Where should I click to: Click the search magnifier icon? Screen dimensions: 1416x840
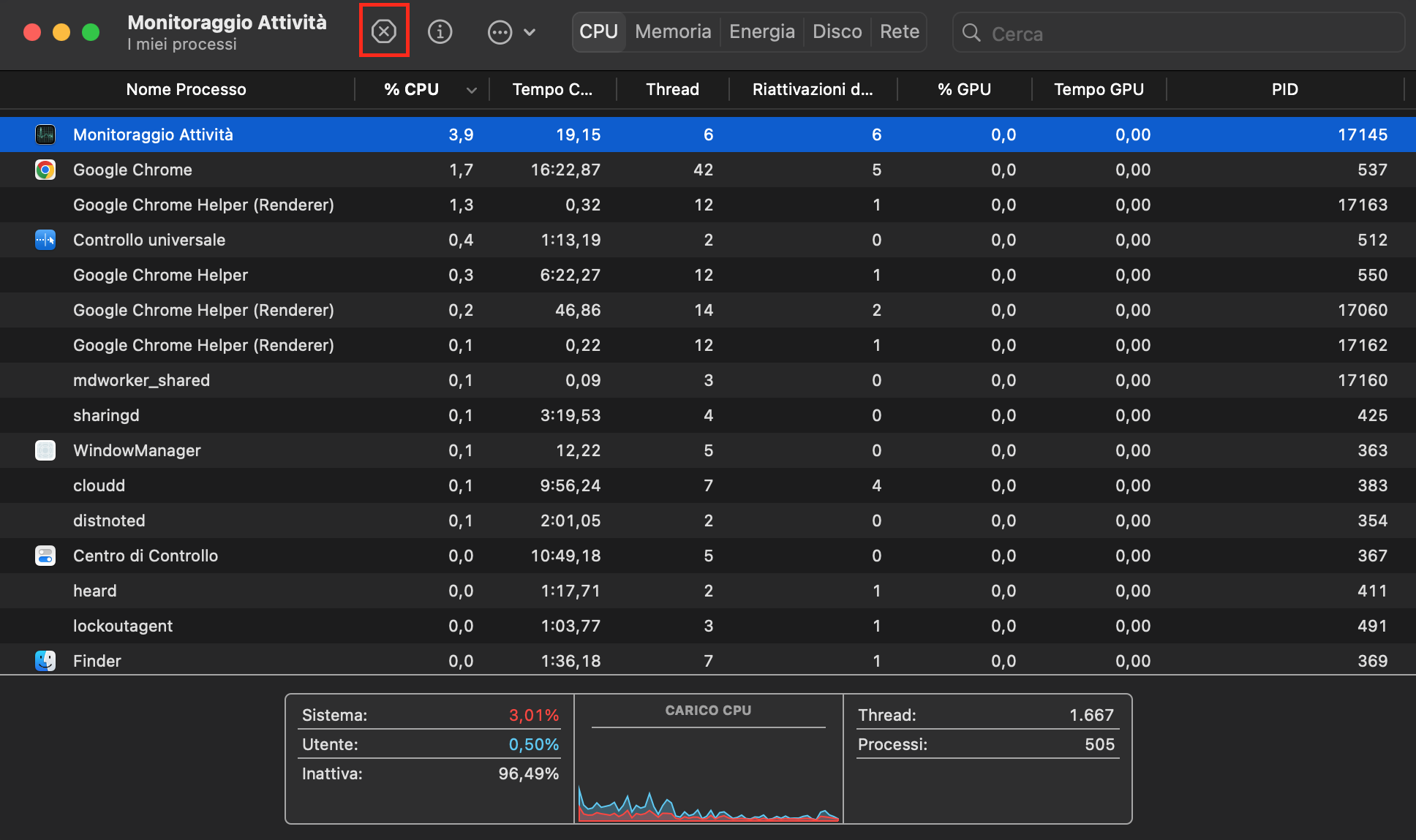971,33
